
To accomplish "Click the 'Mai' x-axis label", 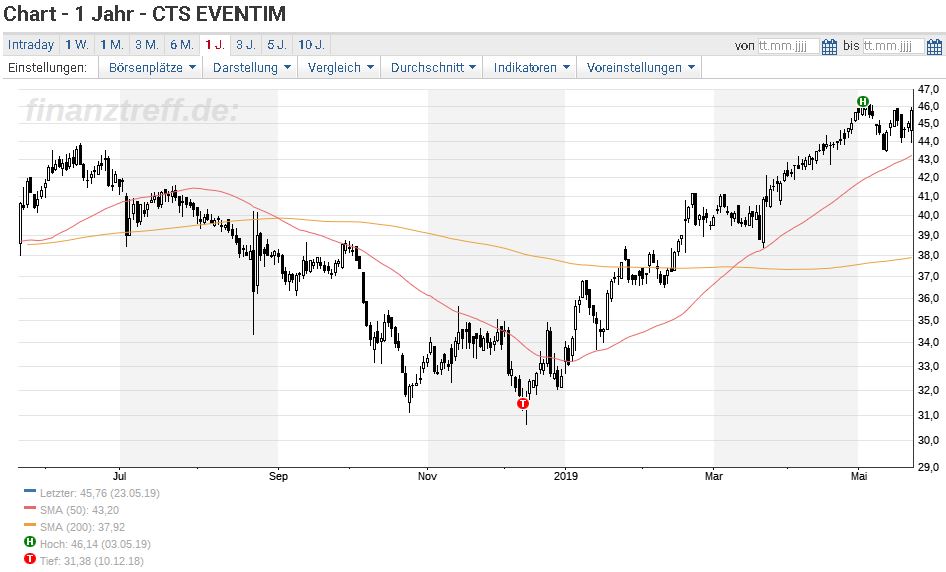I will click(859, 476).
